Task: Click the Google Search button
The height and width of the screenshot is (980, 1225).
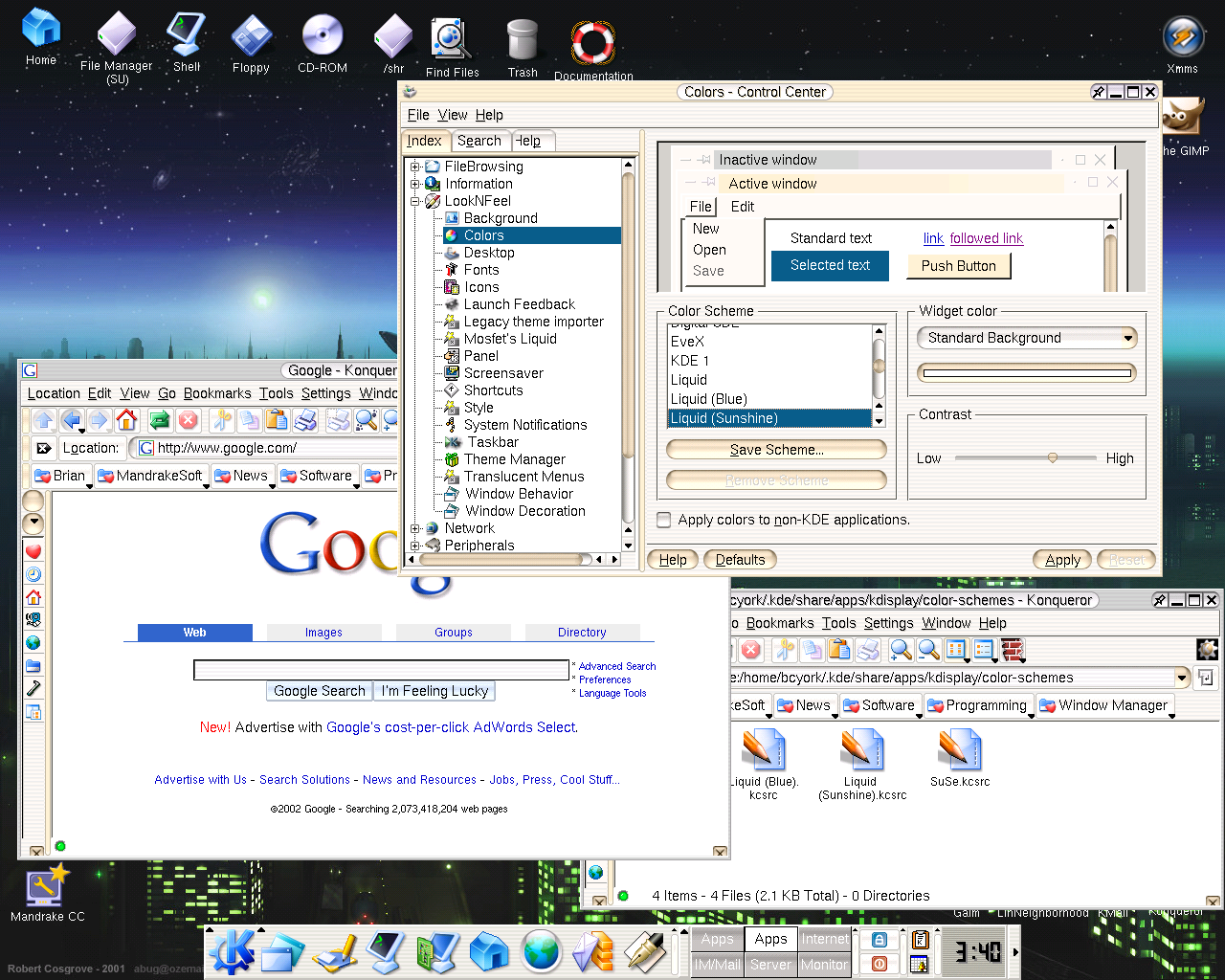Action: coord(320,691)
